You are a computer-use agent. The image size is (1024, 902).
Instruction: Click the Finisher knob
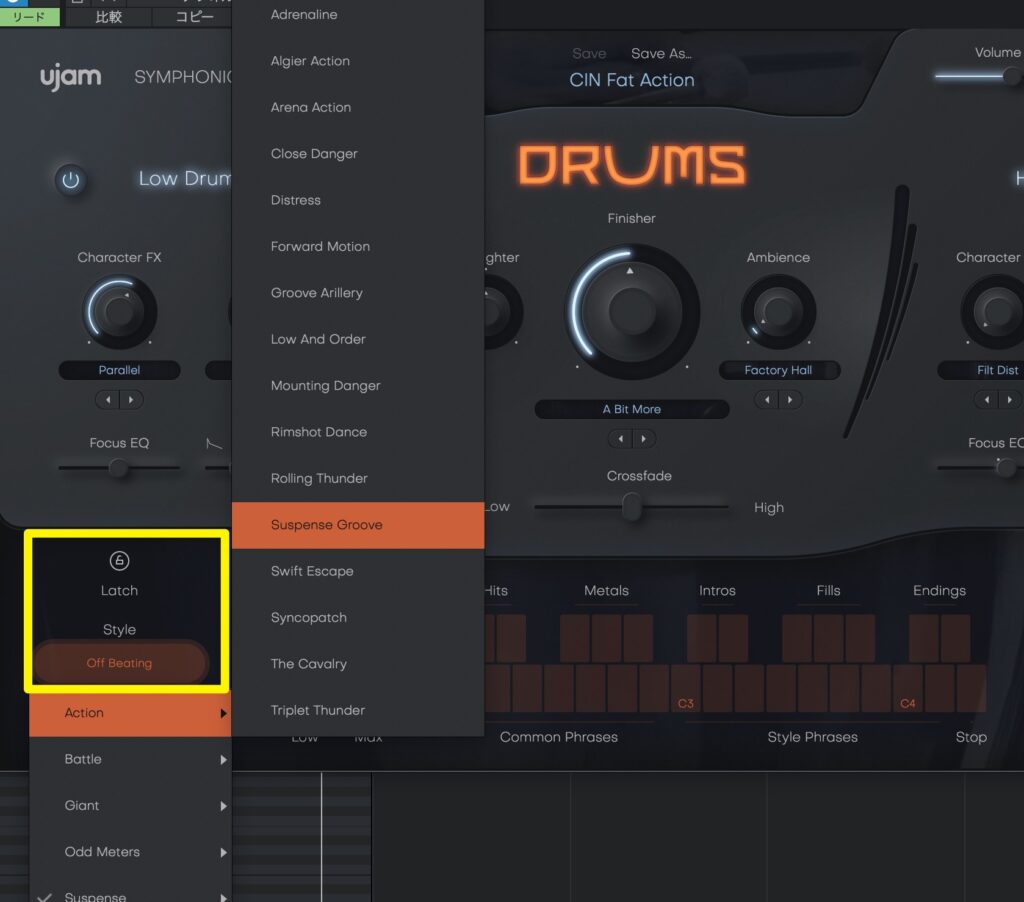pyautogui.click(x=632, y=311)
